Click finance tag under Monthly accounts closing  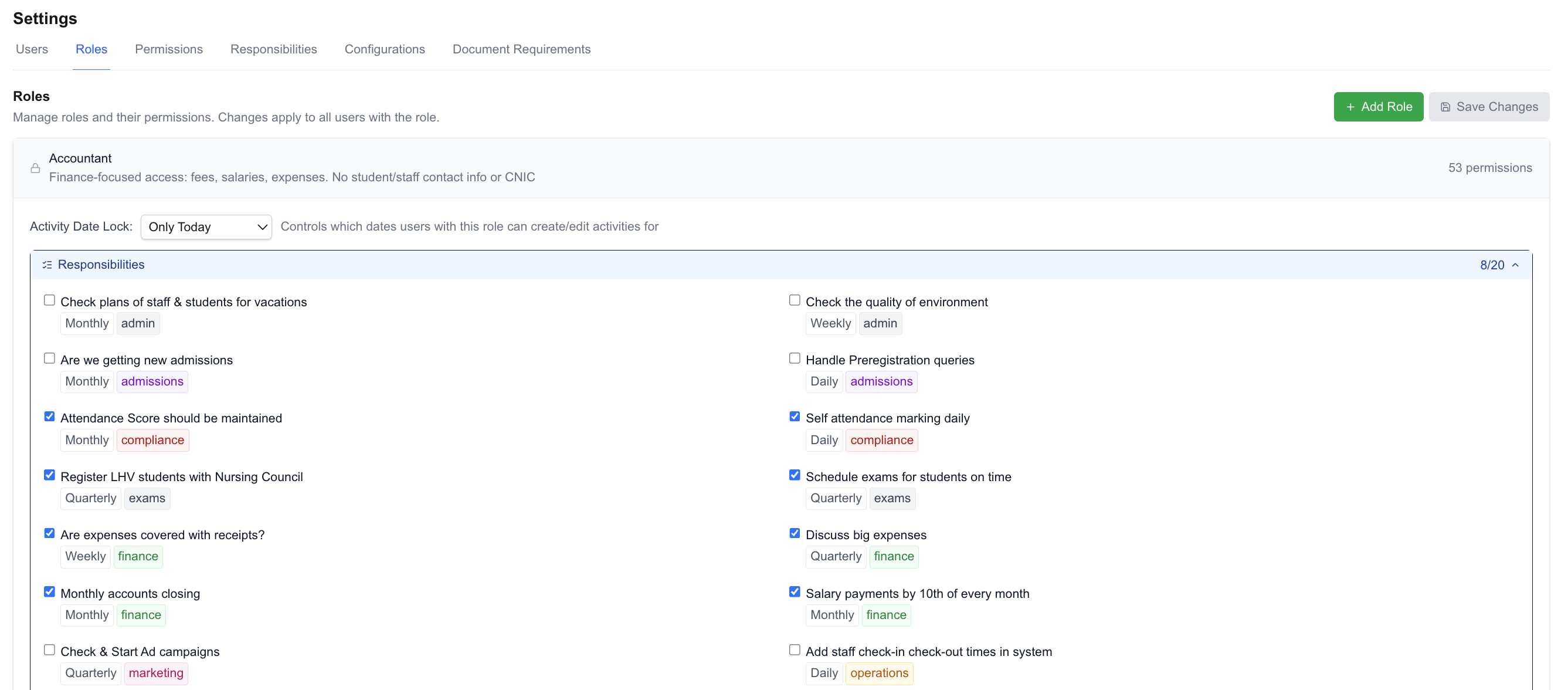pyautogui.click(x=141, y=615)
